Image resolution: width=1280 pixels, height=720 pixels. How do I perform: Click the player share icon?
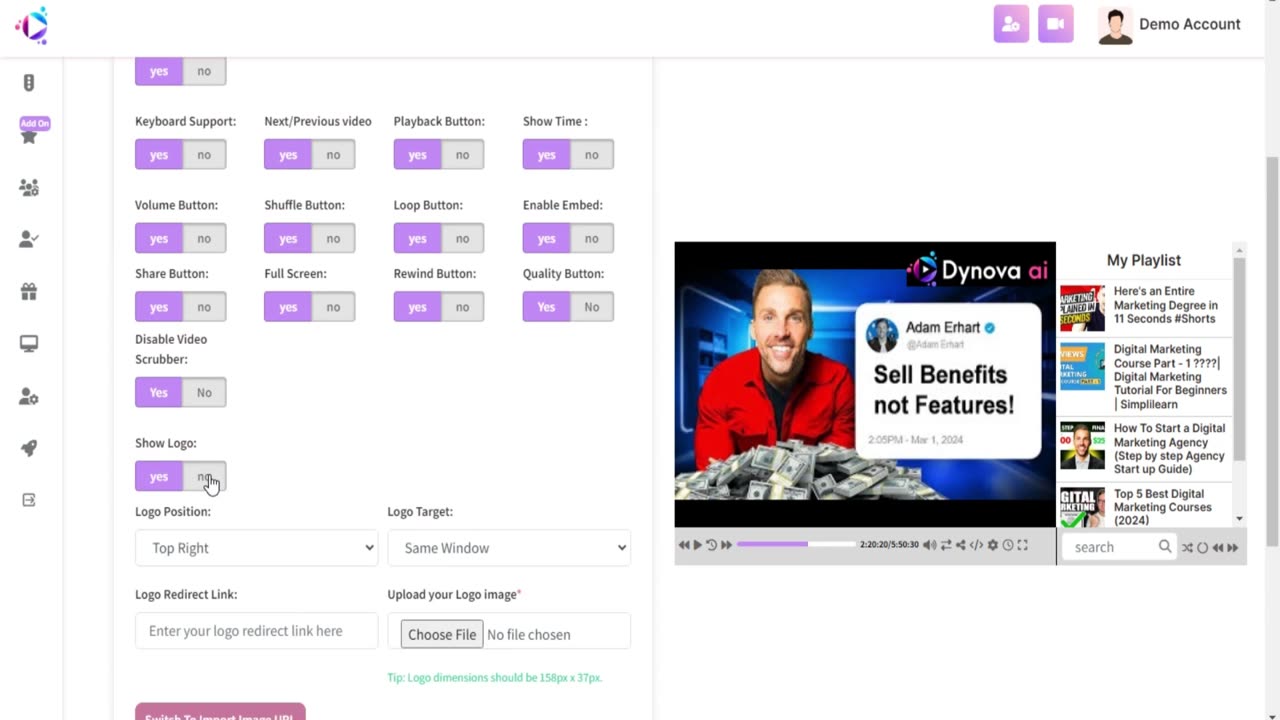click(961, 545)
